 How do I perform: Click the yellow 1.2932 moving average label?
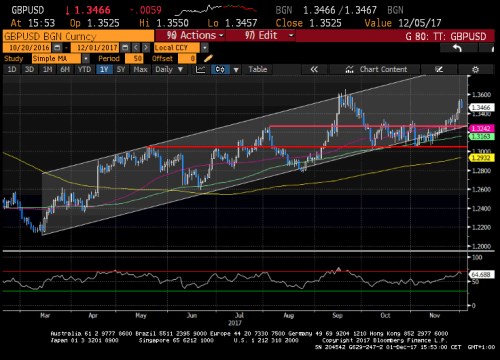[x=481, y=158]
